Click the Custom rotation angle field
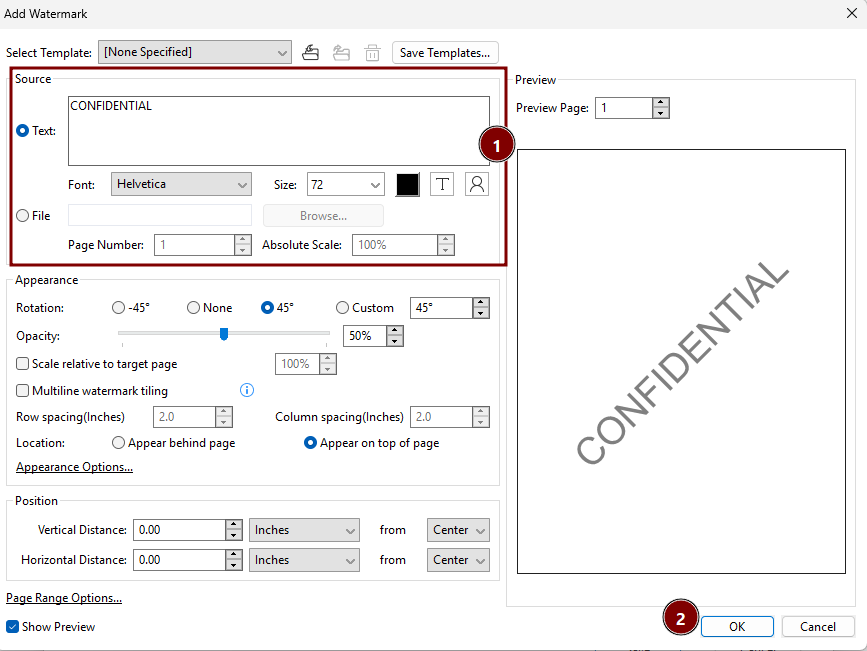This screenshot has height=651, width=867. pos(441,308)
